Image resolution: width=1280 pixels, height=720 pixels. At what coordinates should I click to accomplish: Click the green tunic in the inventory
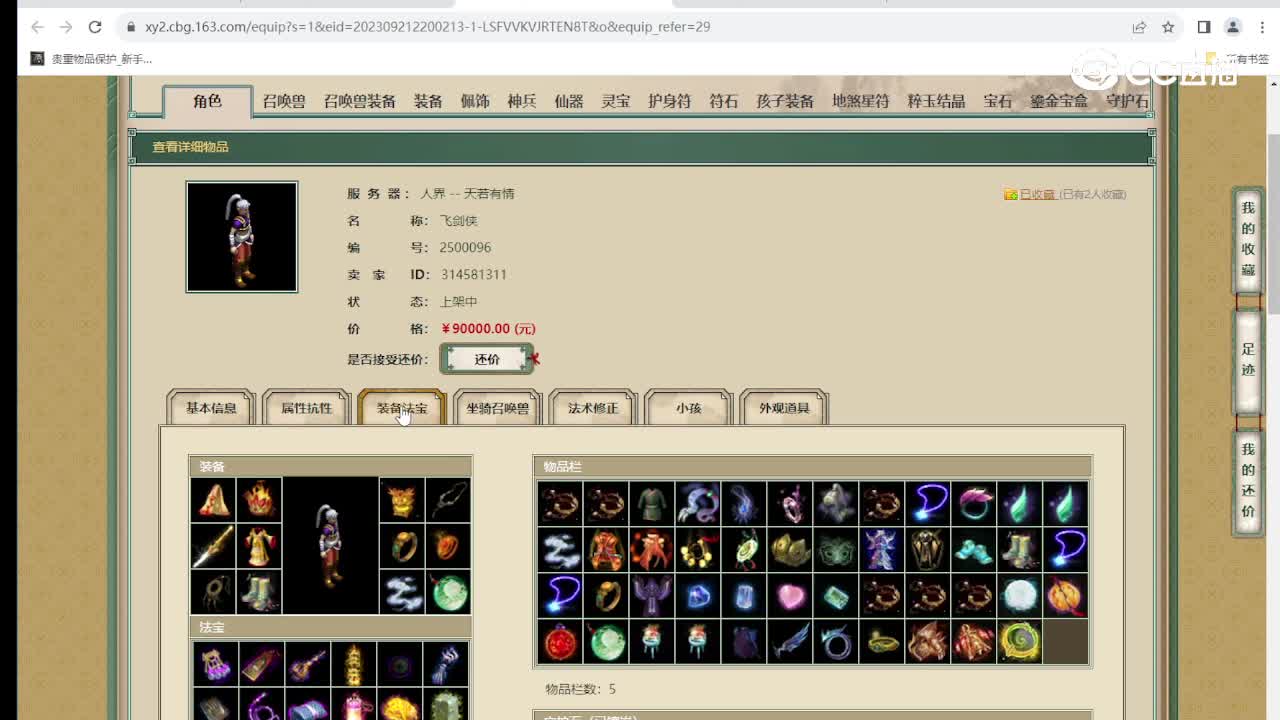[x=652, y=503]
